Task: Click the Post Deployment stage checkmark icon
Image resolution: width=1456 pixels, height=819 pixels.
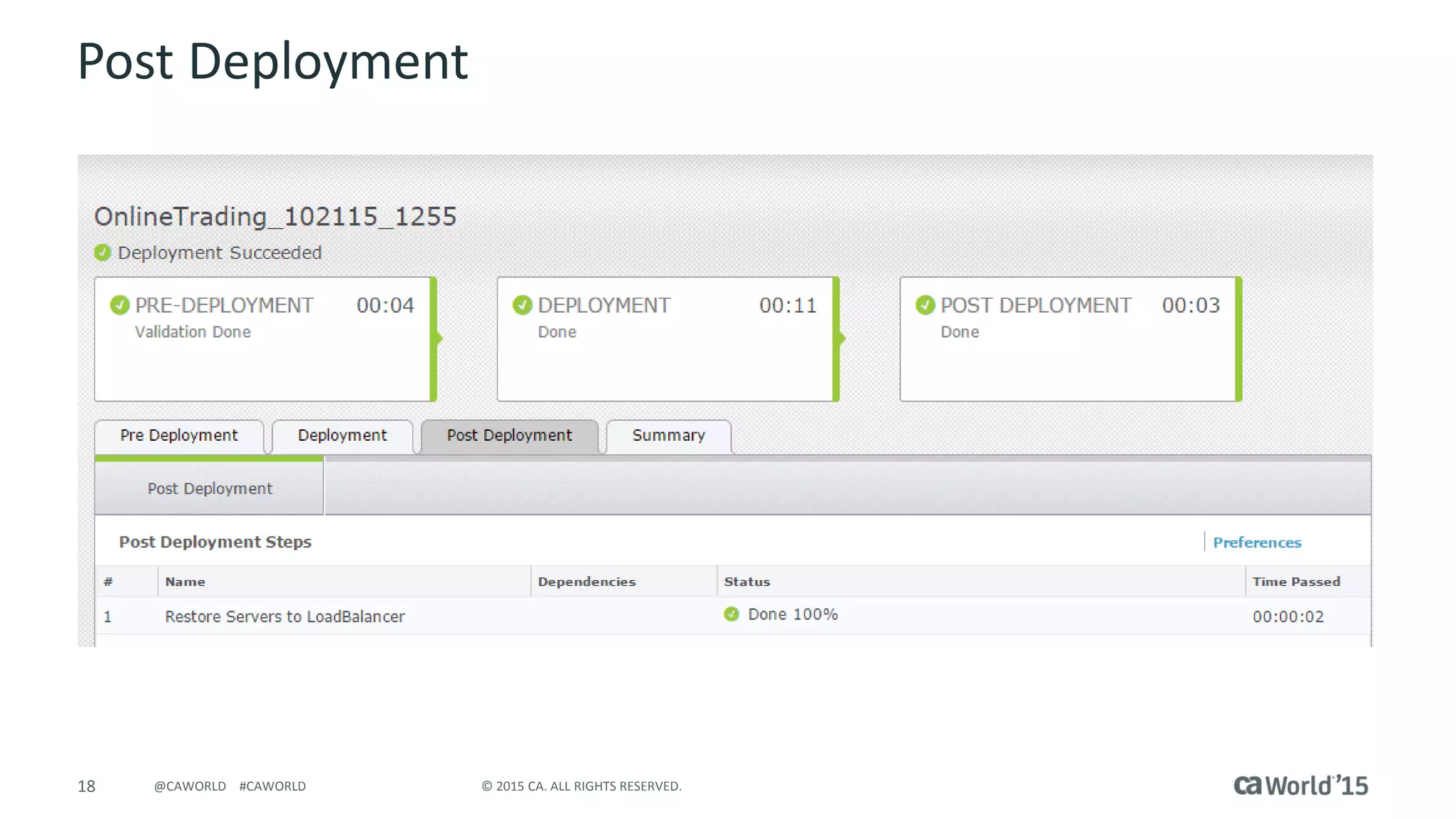Action: [x=925, y=305]
